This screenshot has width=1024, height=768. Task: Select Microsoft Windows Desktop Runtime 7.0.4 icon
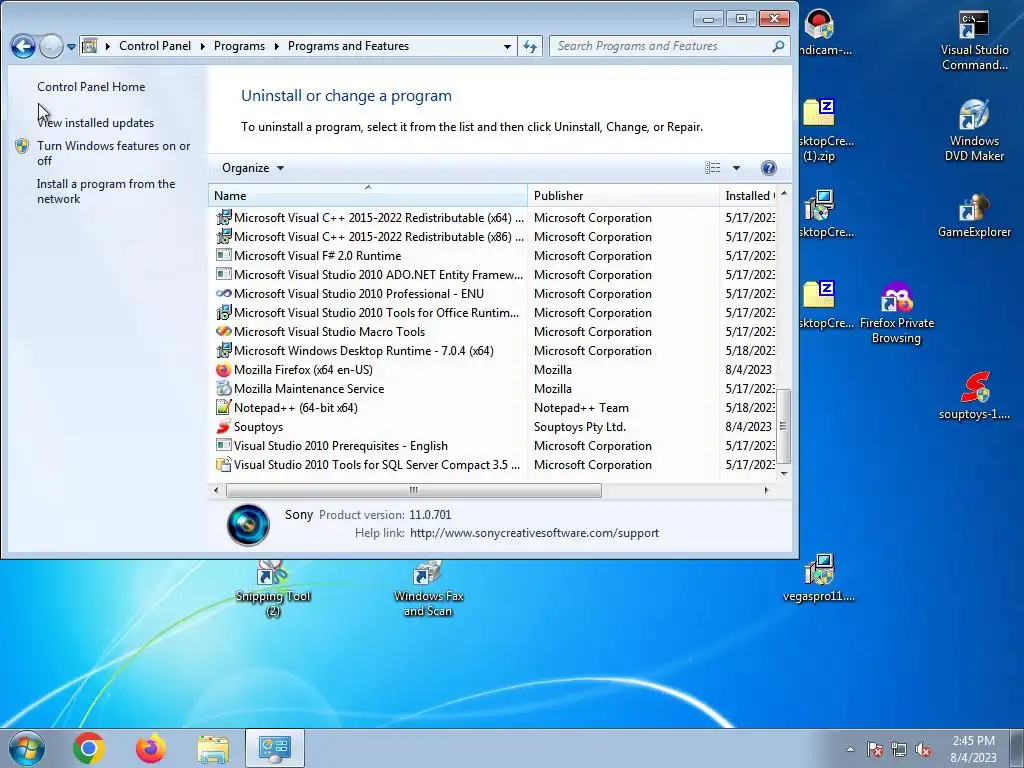[223, 350]
